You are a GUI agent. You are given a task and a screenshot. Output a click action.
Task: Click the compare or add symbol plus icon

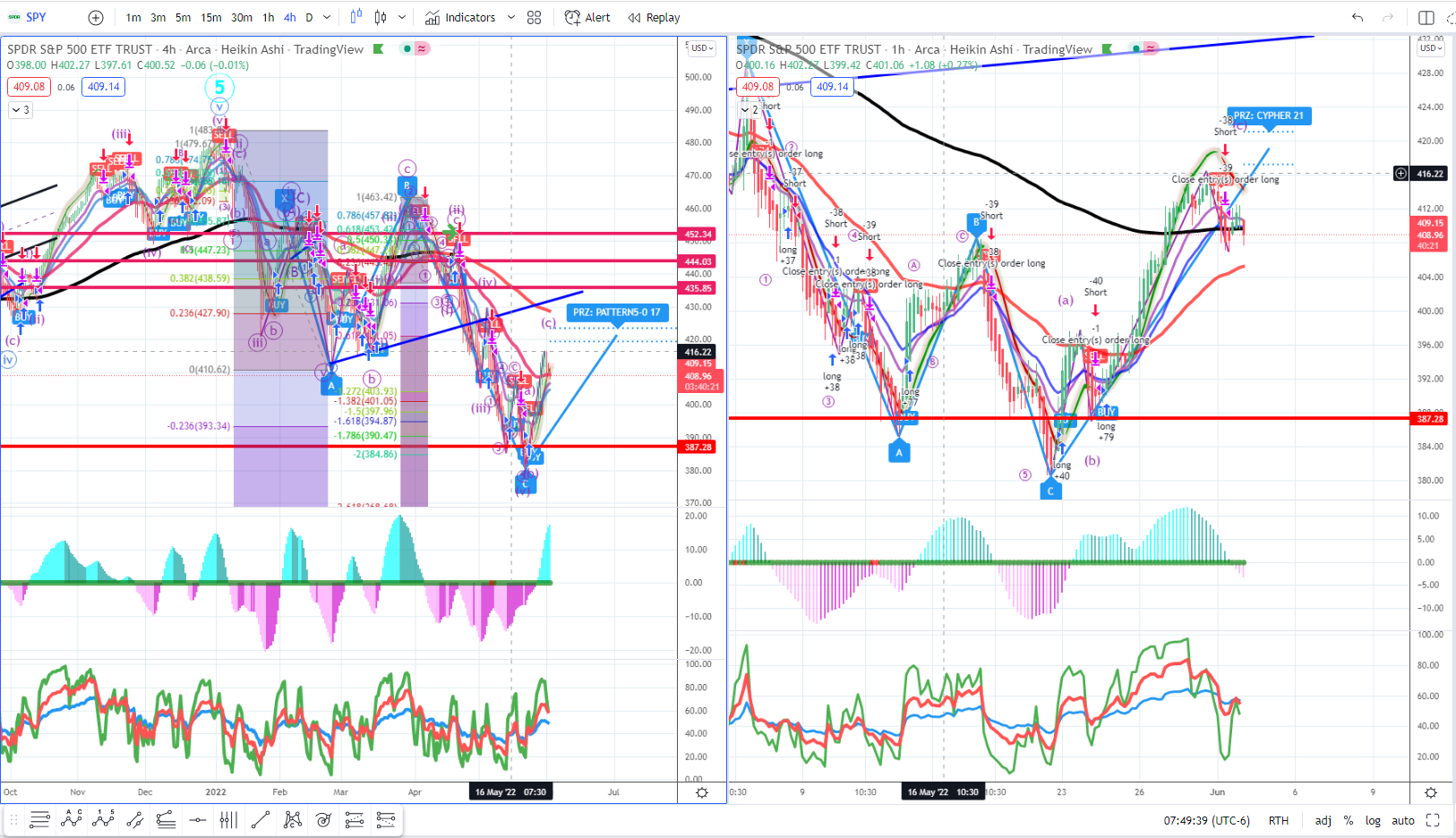tap(96, 17)
